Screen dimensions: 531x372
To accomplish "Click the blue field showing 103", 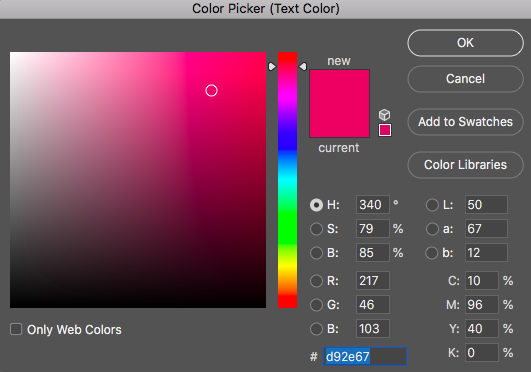I will (x=373, y=329).
